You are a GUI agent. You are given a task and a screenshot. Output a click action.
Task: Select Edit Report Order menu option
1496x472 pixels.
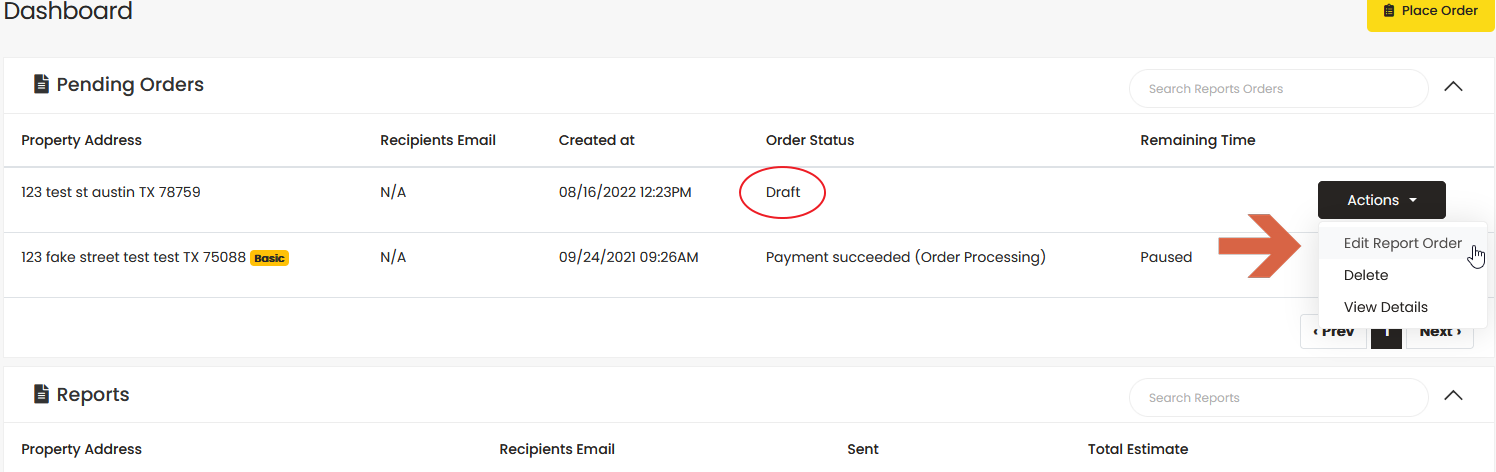click(x=1402, y=243)
